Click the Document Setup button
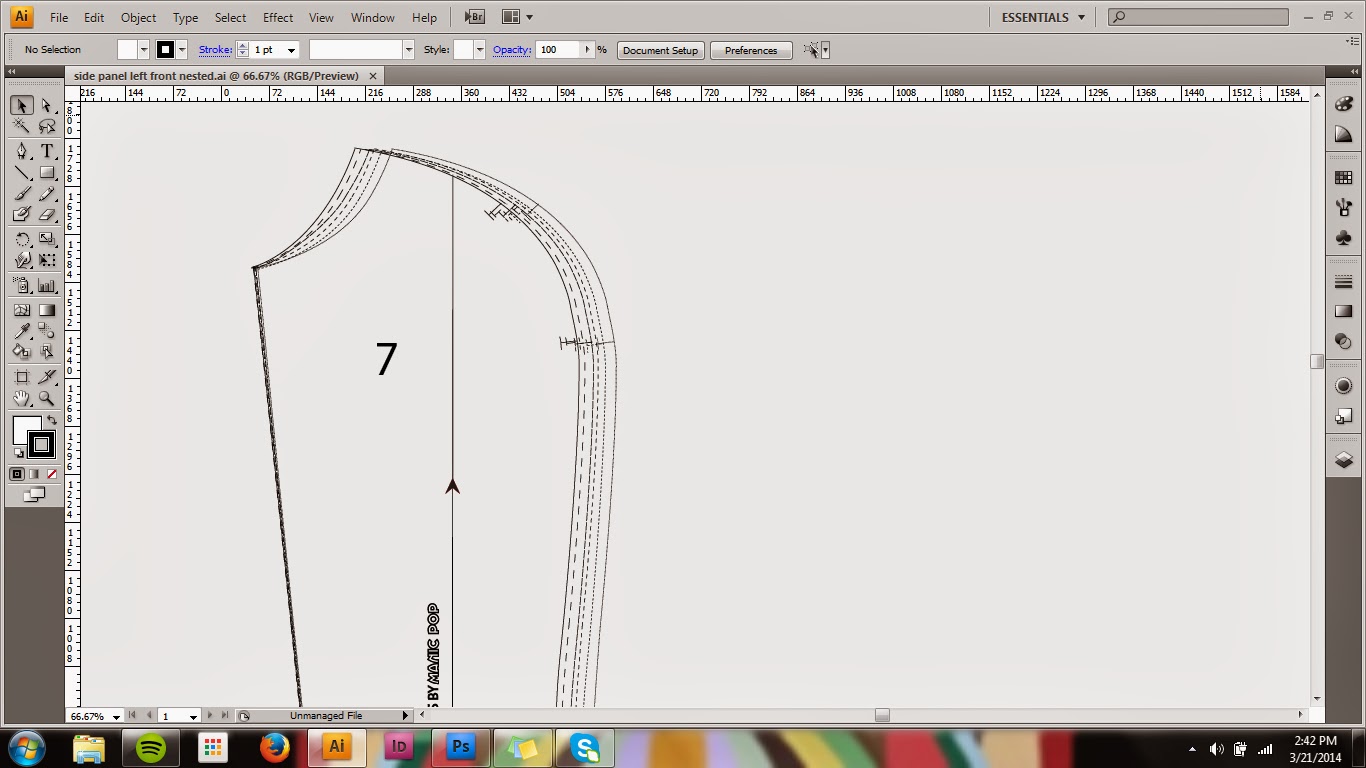This screenshot has width=1366, height=768. click(660, 50)
